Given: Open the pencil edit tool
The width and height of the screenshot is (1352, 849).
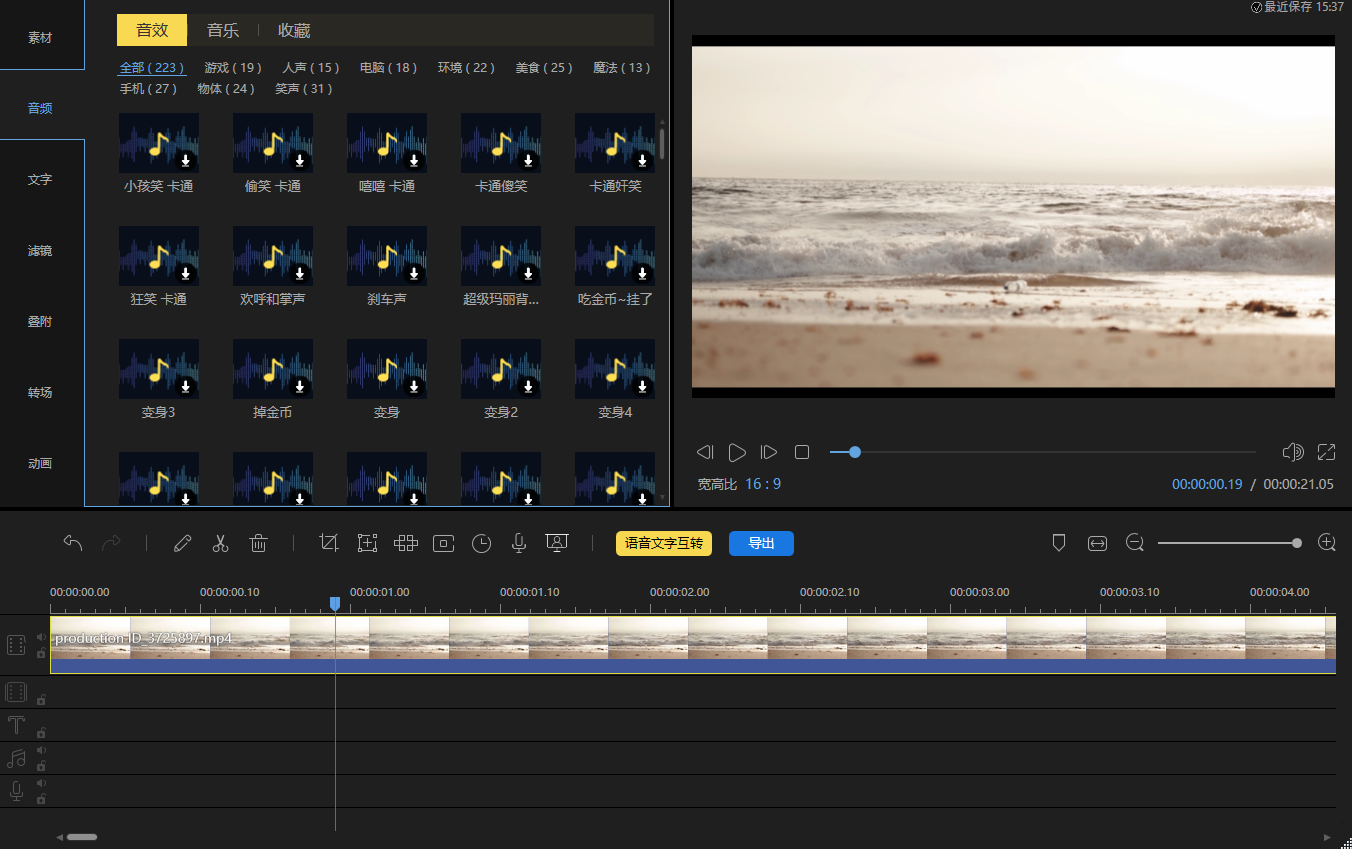Looking at the screenshot, I should (x=182, y=543).
